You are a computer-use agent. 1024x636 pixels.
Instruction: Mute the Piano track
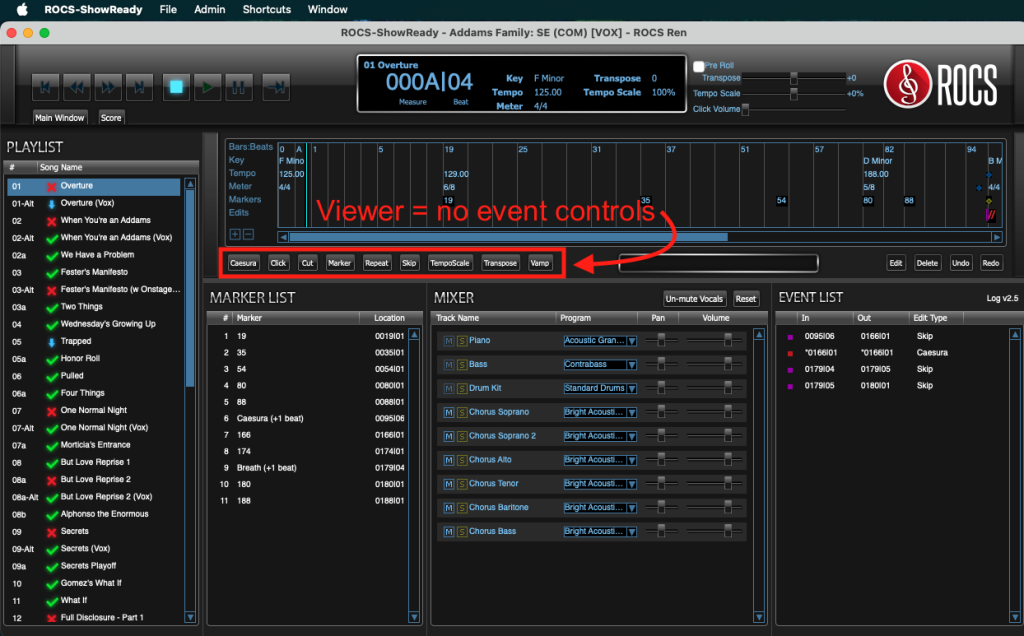(449, 341)
